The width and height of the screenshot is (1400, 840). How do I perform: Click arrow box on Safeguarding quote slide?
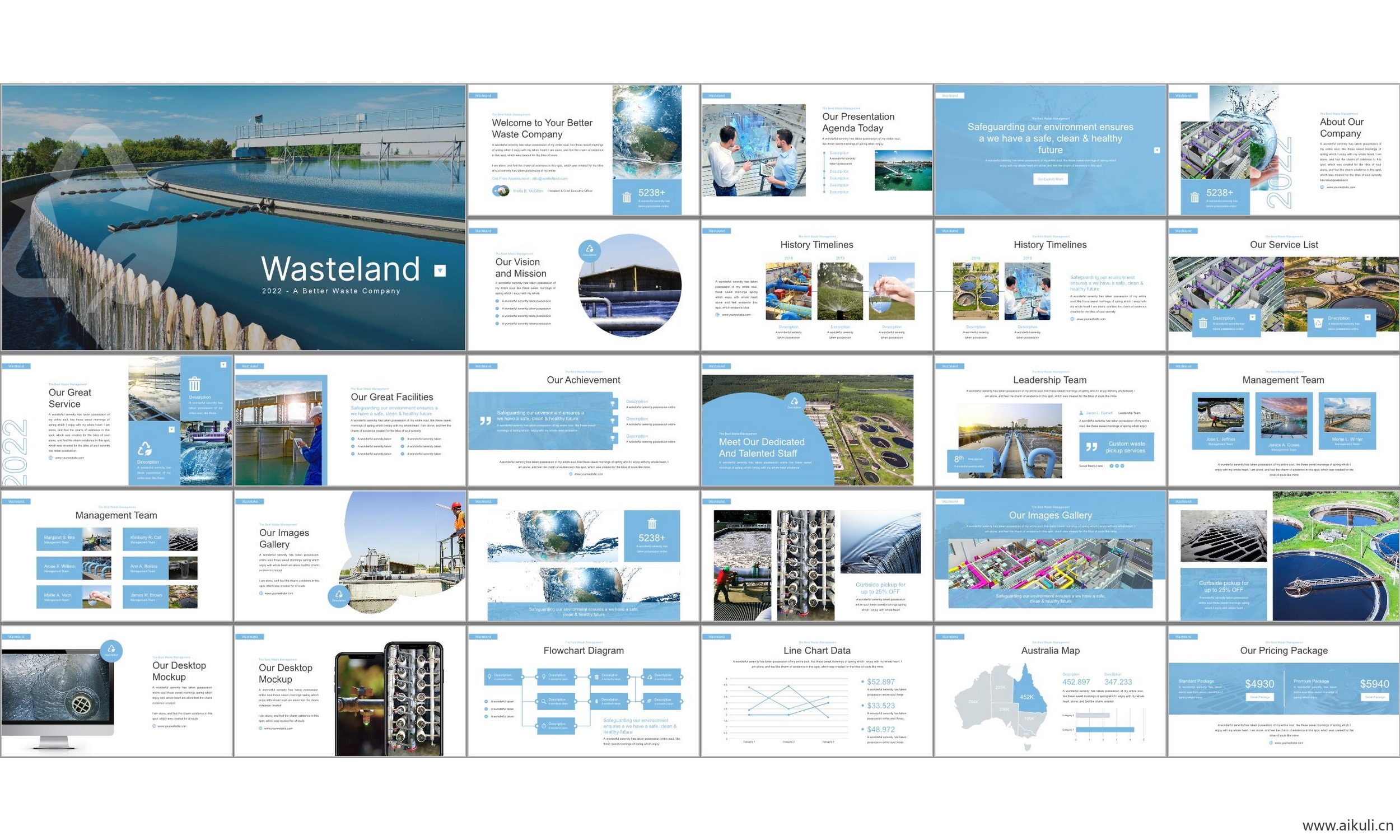[1156, 150]
